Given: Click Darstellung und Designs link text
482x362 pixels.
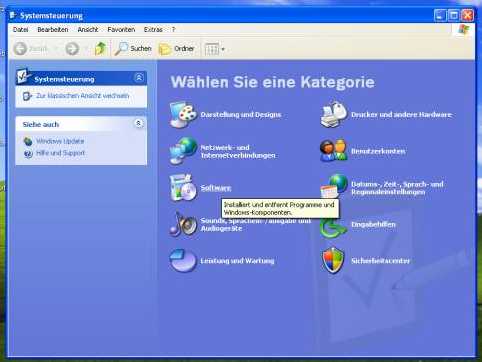Looking at the screenshot, I should [x=241, y=115].
